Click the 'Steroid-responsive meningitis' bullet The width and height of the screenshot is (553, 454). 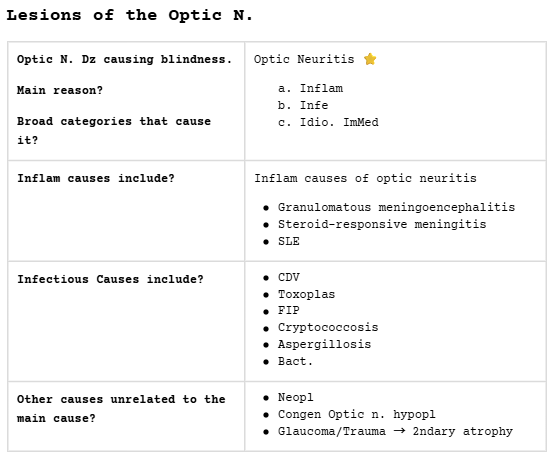click(x=382, y=224)
